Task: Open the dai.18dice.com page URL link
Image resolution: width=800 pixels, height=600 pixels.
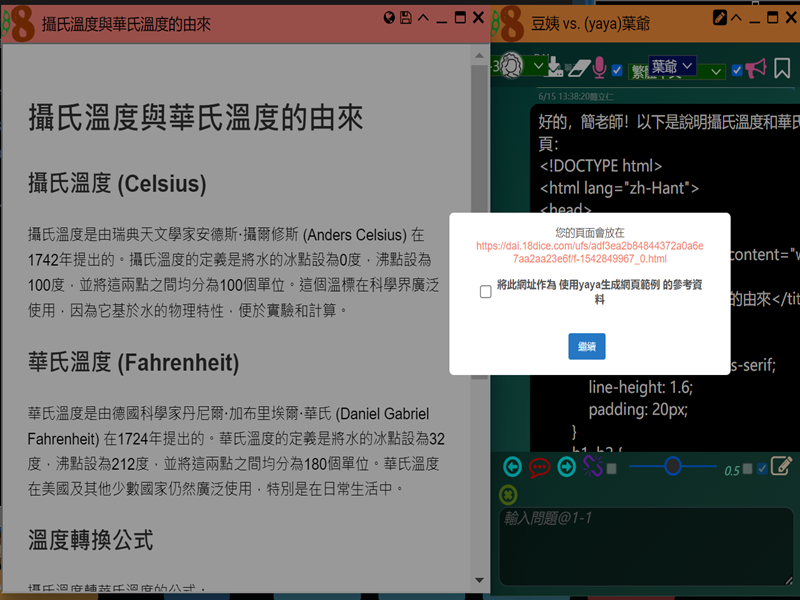Action: [x=590, y=252]
